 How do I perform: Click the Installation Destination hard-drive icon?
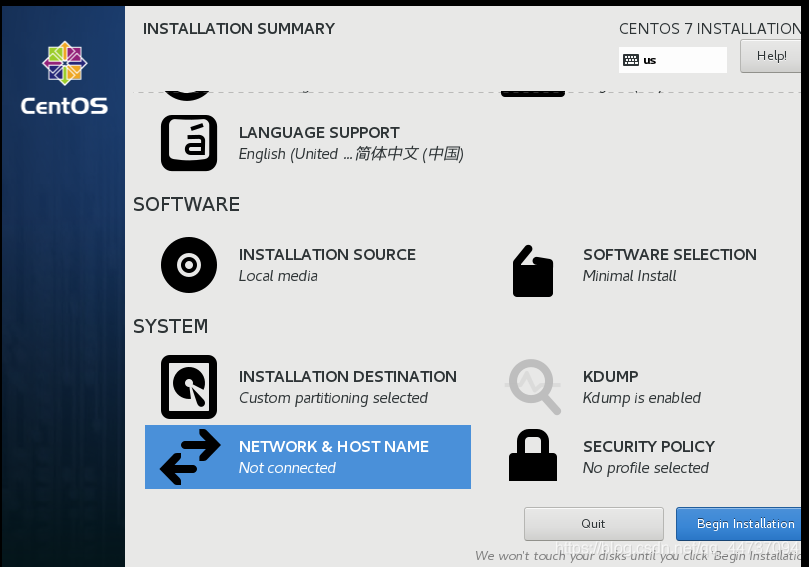pos(189,387)
